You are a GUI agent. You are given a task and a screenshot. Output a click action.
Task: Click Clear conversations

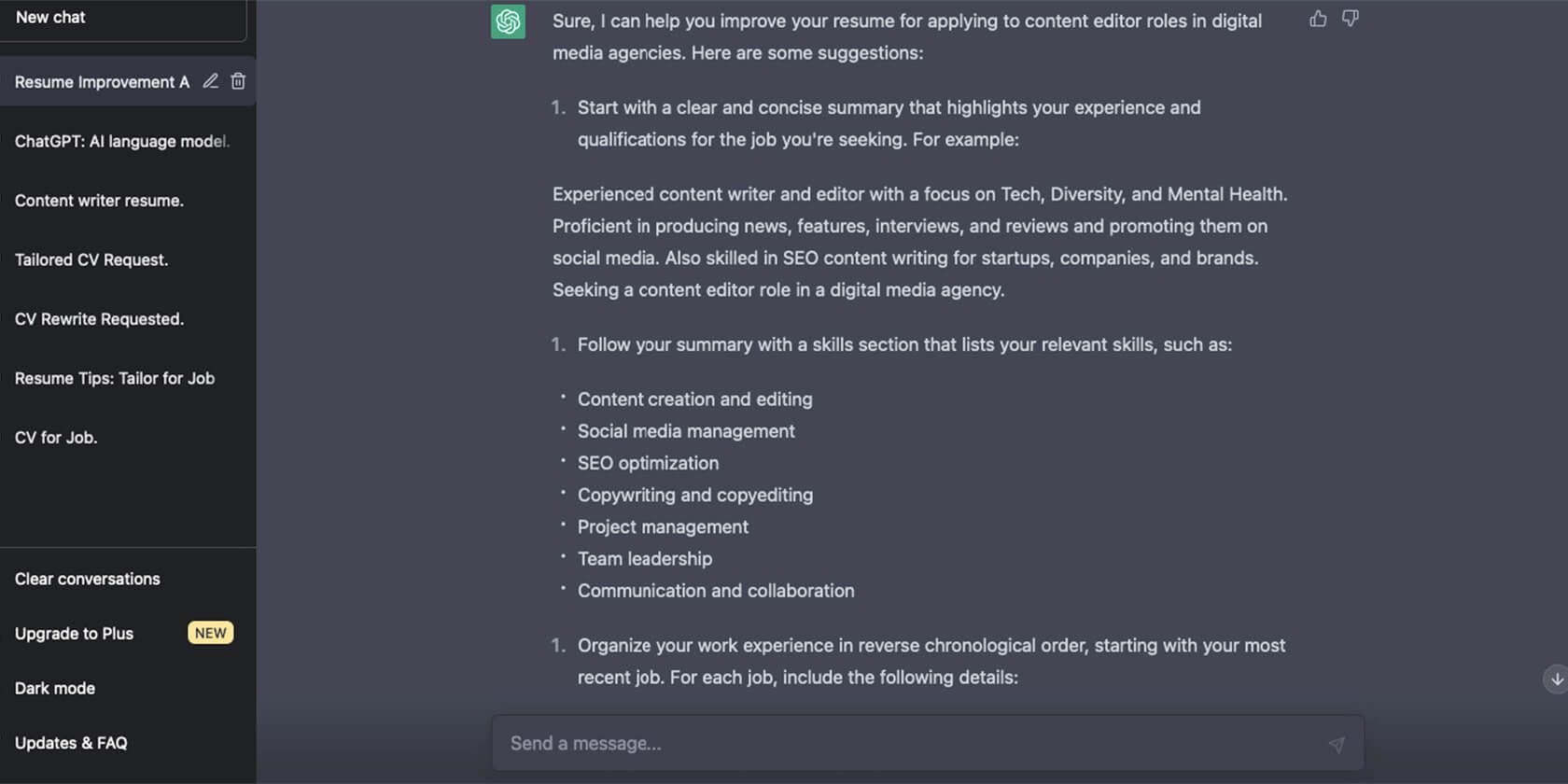87,579
